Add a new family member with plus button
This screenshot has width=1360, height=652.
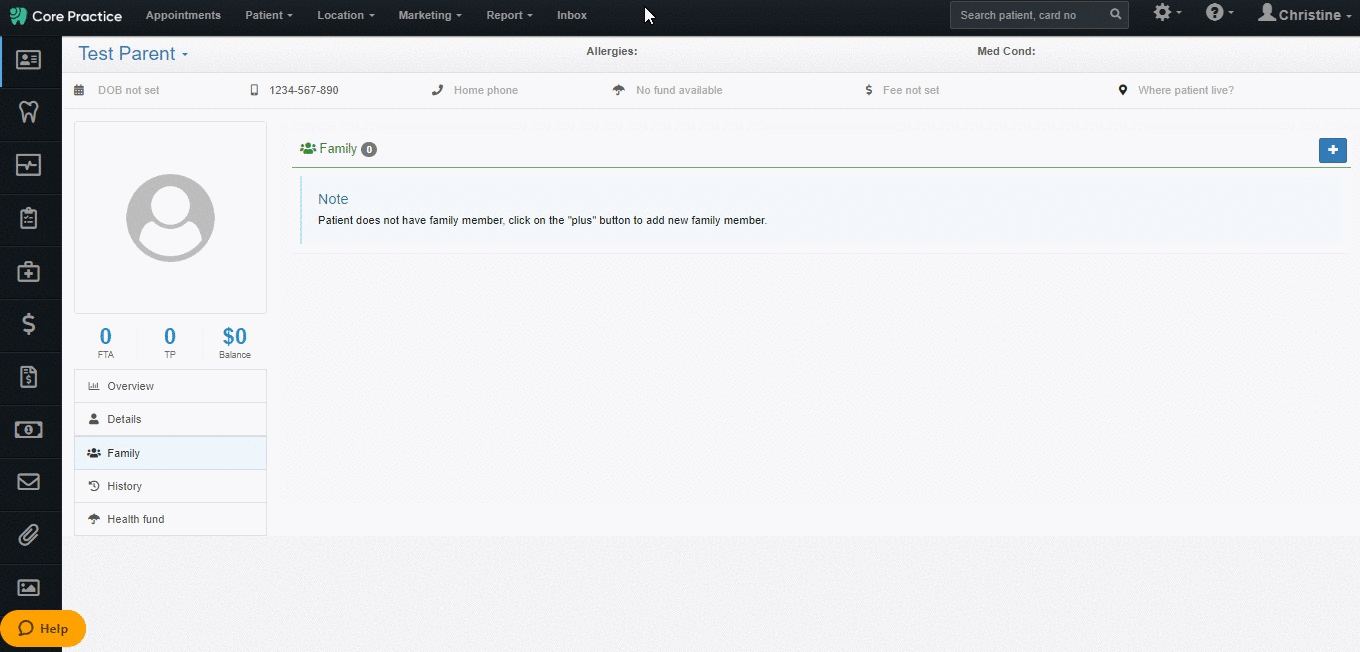pyautogui.click(x=1332, y=150)
